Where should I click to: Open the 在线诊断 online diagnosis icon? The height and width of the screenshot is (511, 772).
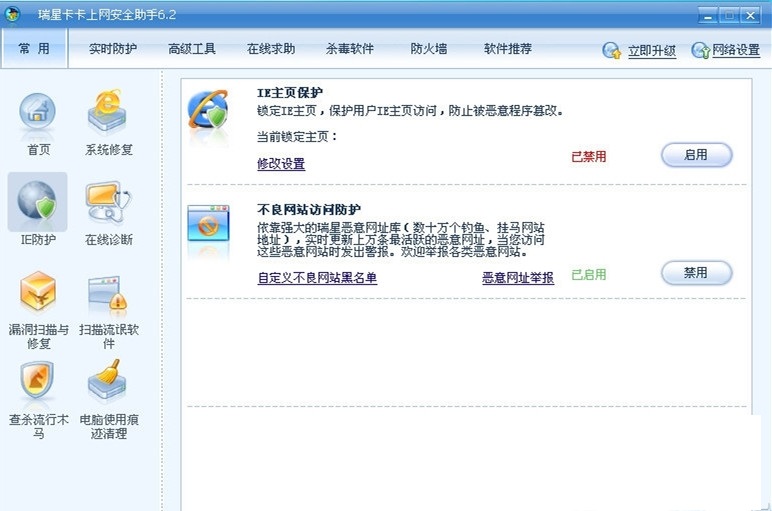108,201
